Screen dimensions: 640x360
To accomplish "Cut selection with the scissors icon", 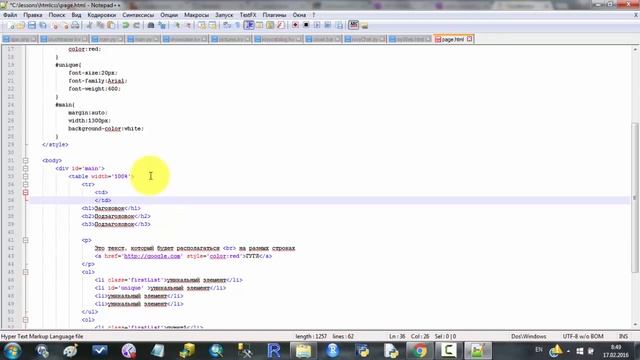I will (x=89, y=25).
